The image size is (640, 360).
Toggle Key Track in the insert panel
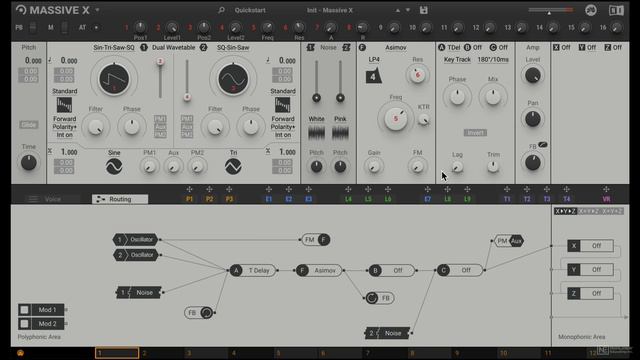point(457,60)
